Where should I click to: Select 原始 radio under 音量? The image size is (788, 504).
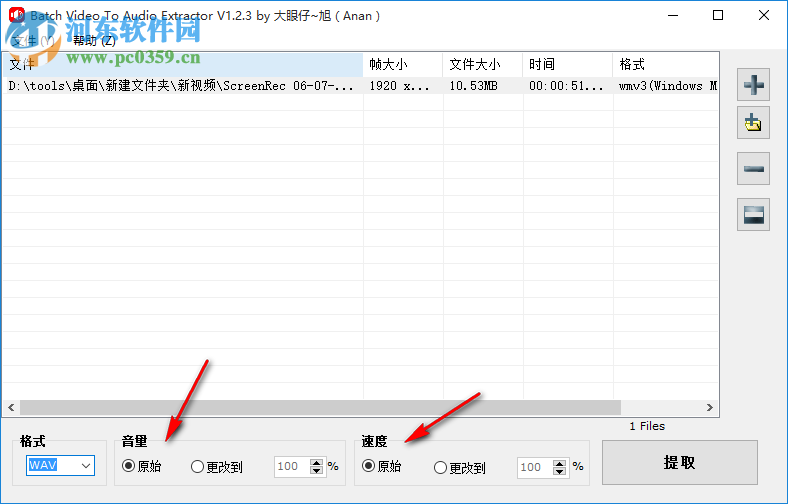129,466
